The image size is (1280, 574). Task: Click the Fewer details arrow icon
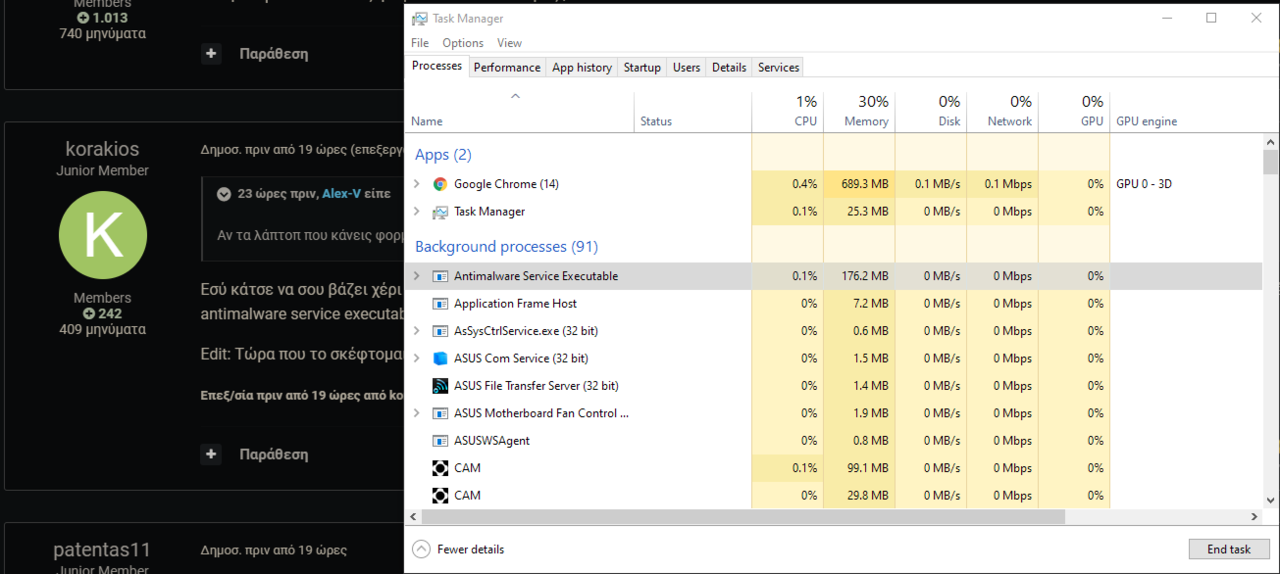pyautogui.click(x=421, y=549)
